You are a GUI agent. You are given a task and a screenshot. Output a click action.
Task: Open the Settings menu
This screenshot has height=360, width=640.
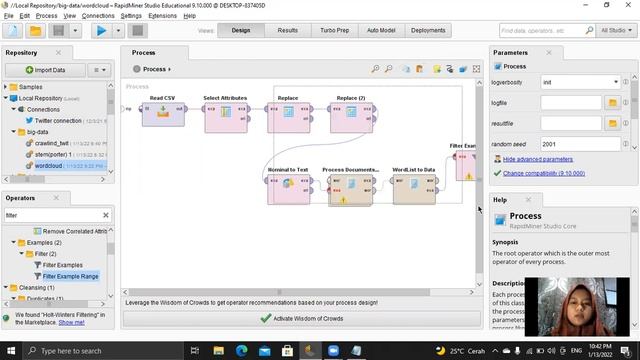click(131, 16)
